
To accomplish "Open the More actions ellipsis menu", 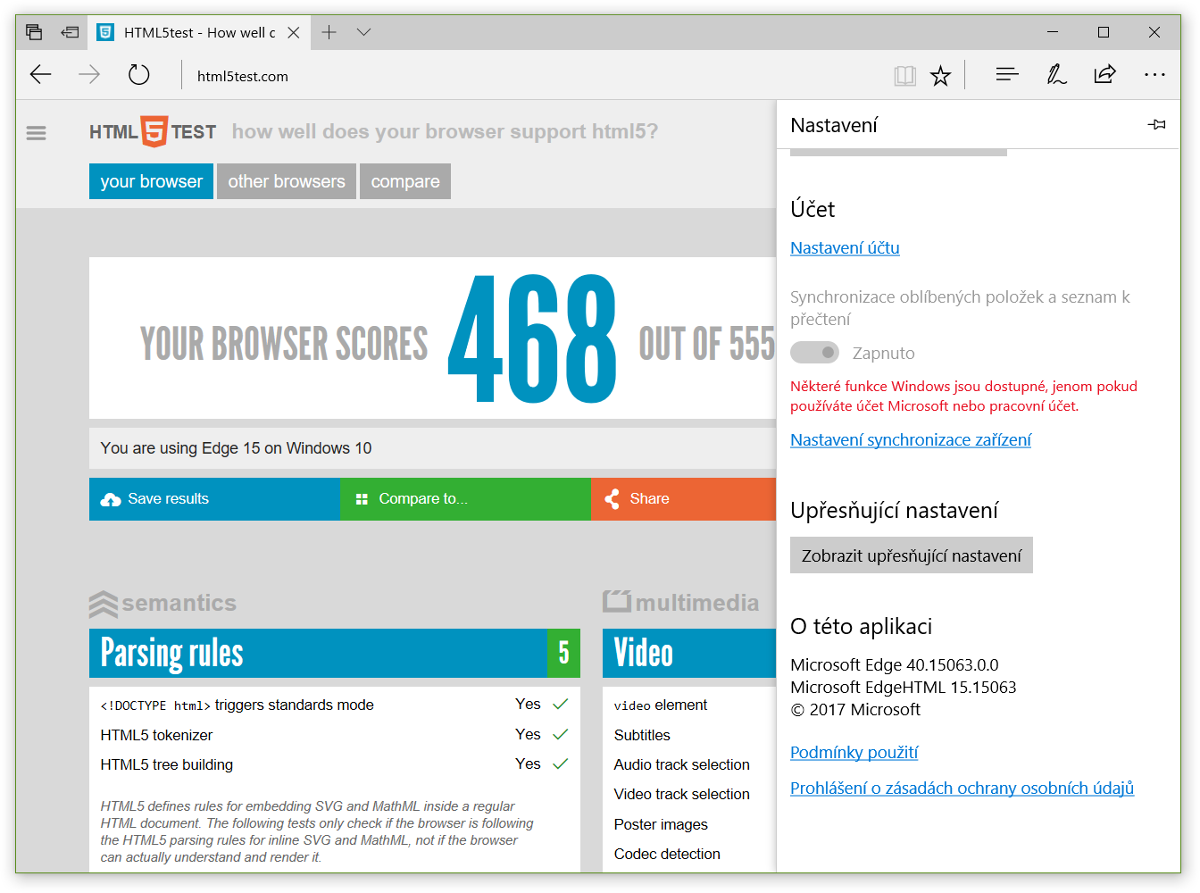I will point(1155,75).
